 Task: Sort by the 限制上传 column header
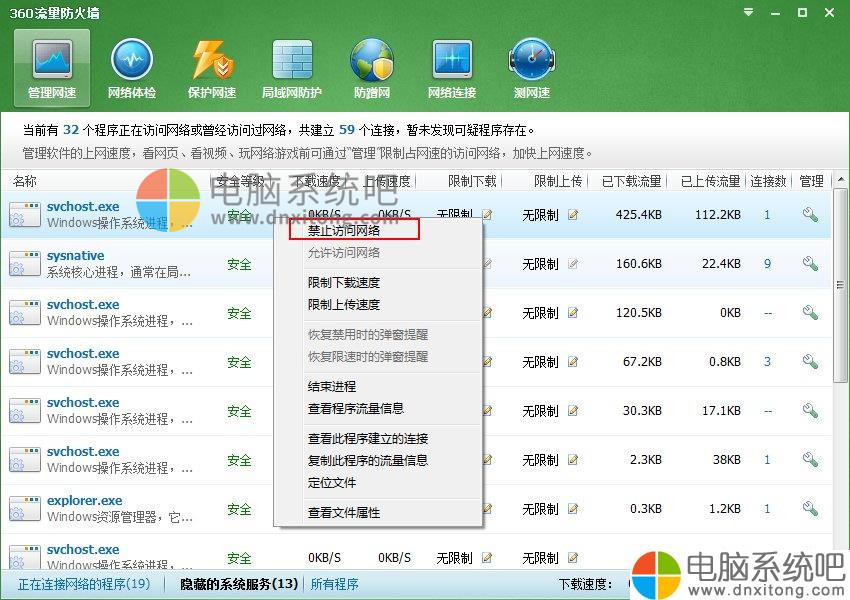(558, 181)
